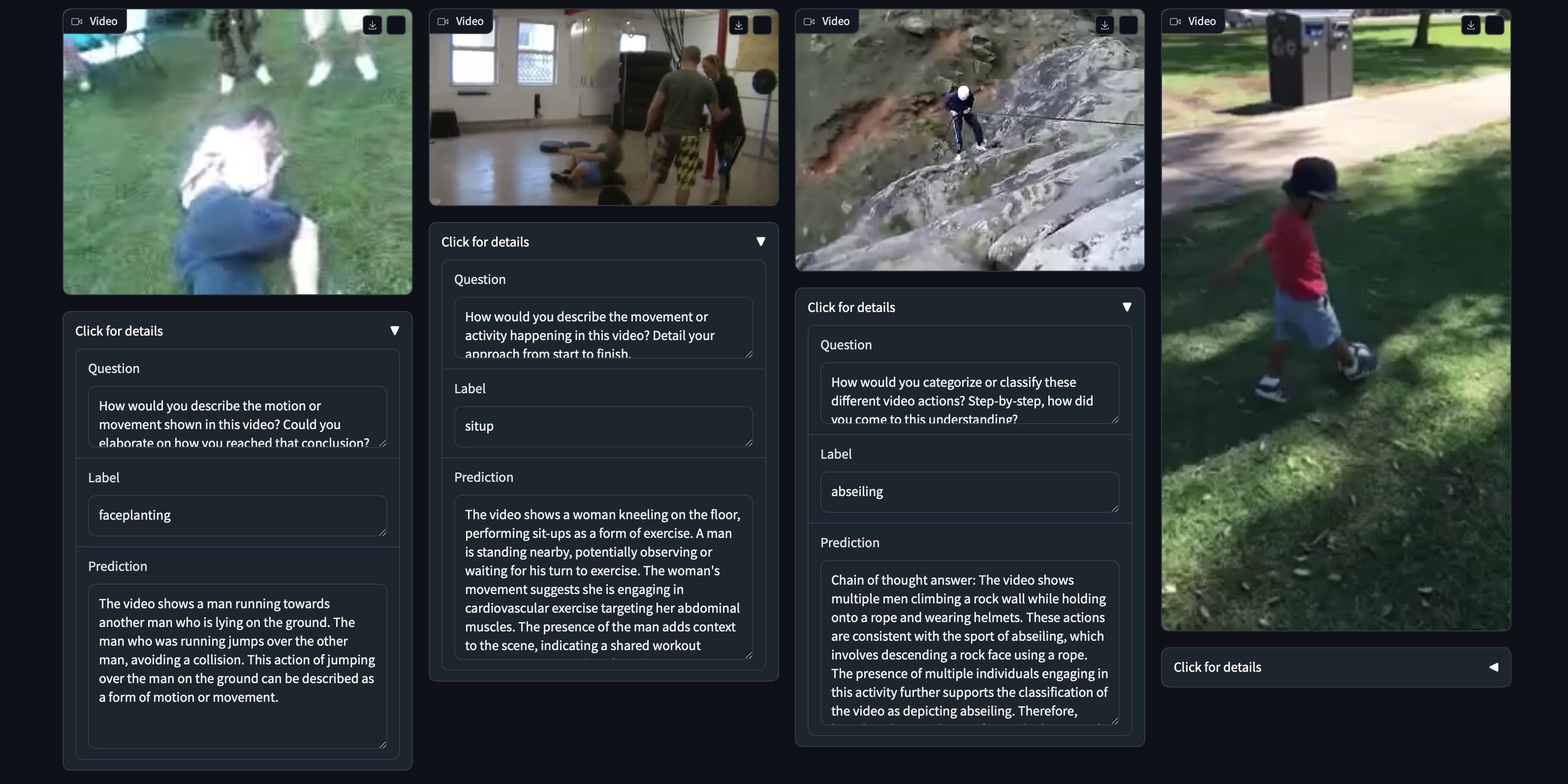Download the child kicking ball video
This screenshot has width=1568, height=784.
coord(1471,25)
